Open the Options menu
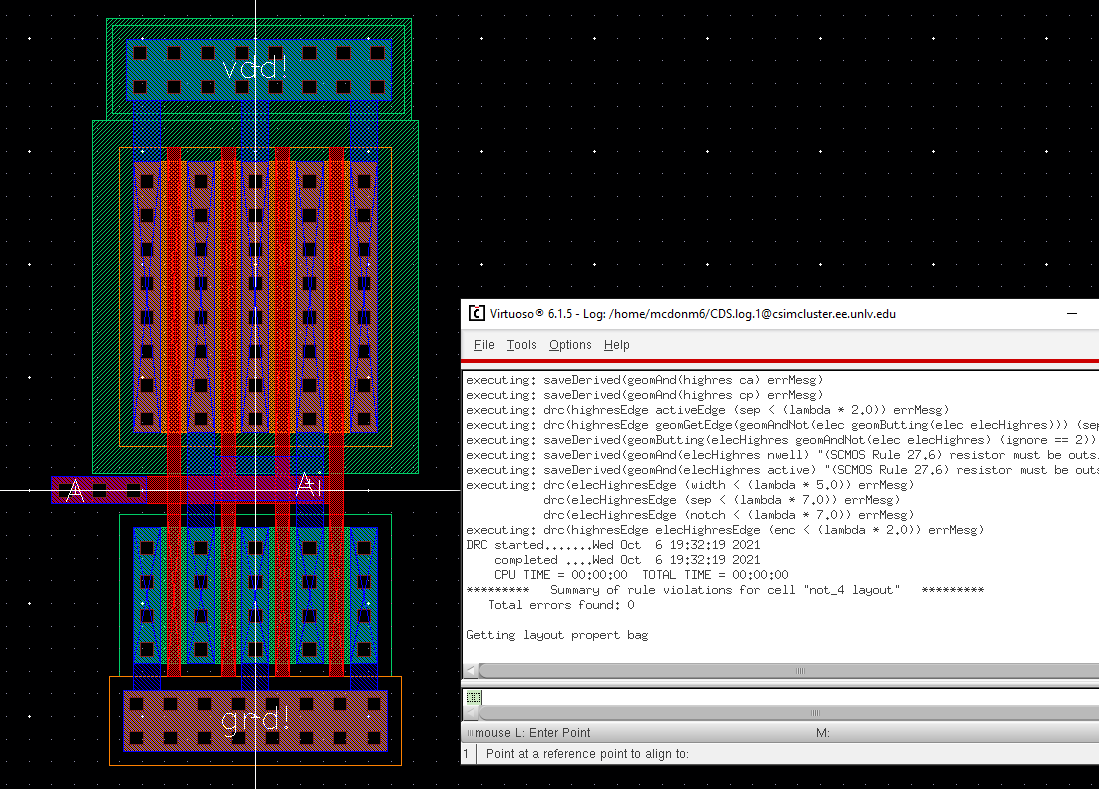Viewport: 1099px width, 789px height. pyautogui.click(x=570, y=345)
